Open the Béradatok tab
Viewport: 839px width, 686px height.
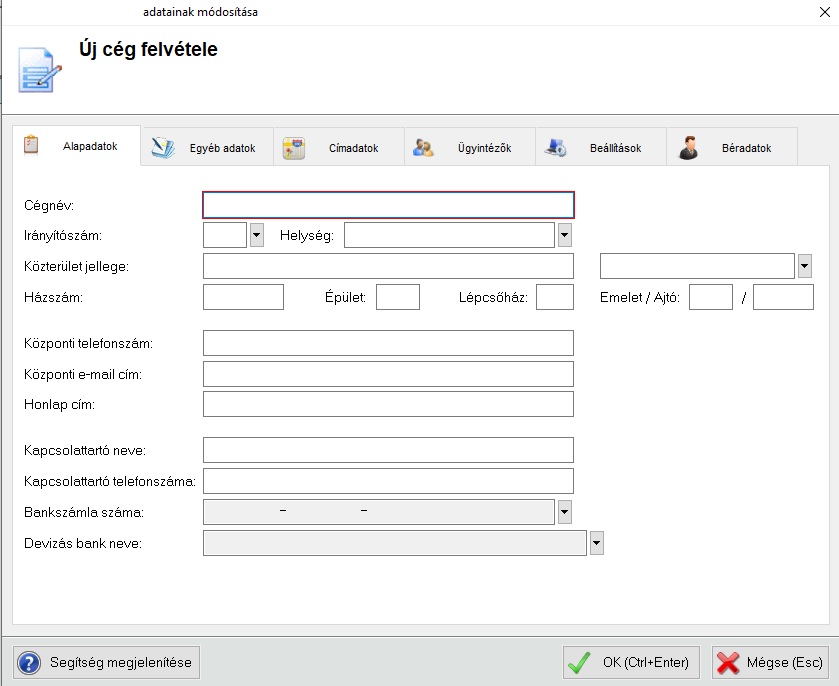point(746,148)
